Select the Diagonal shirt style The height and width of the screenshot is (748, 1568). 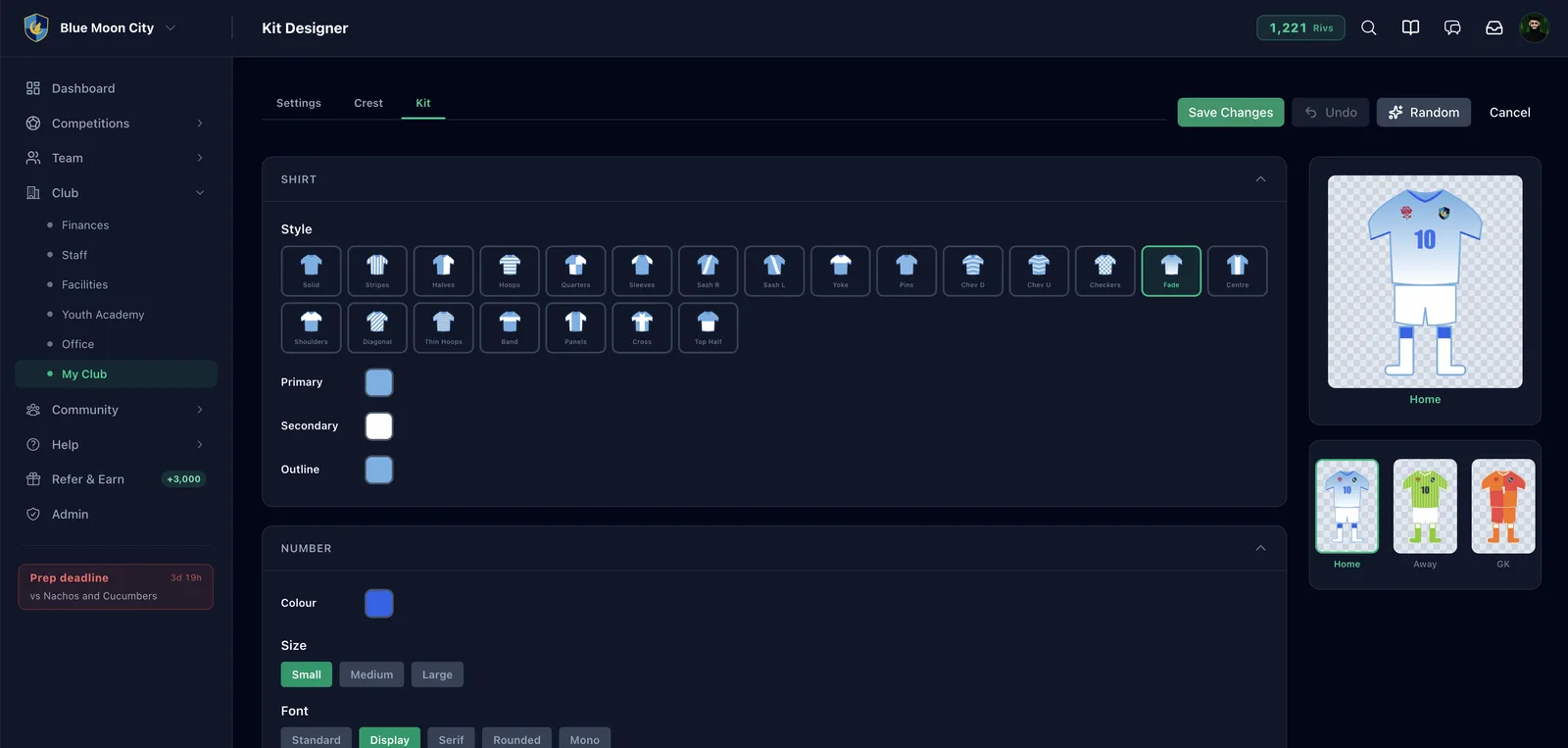pos(377,327)
